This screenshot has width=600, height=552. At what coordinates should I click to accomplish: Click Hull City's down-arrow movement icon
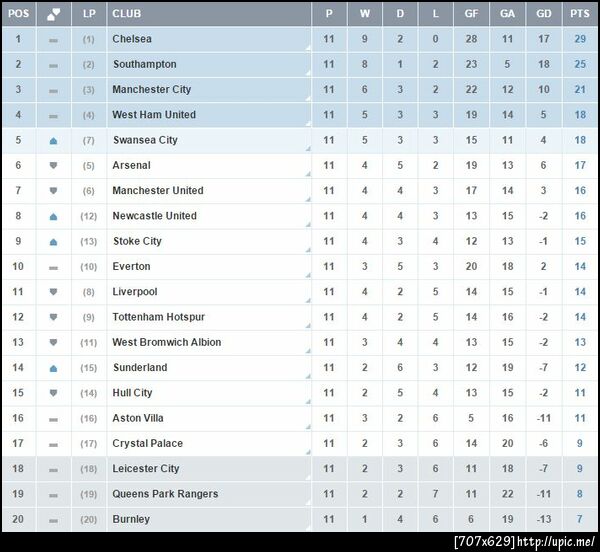coord(53,394)
